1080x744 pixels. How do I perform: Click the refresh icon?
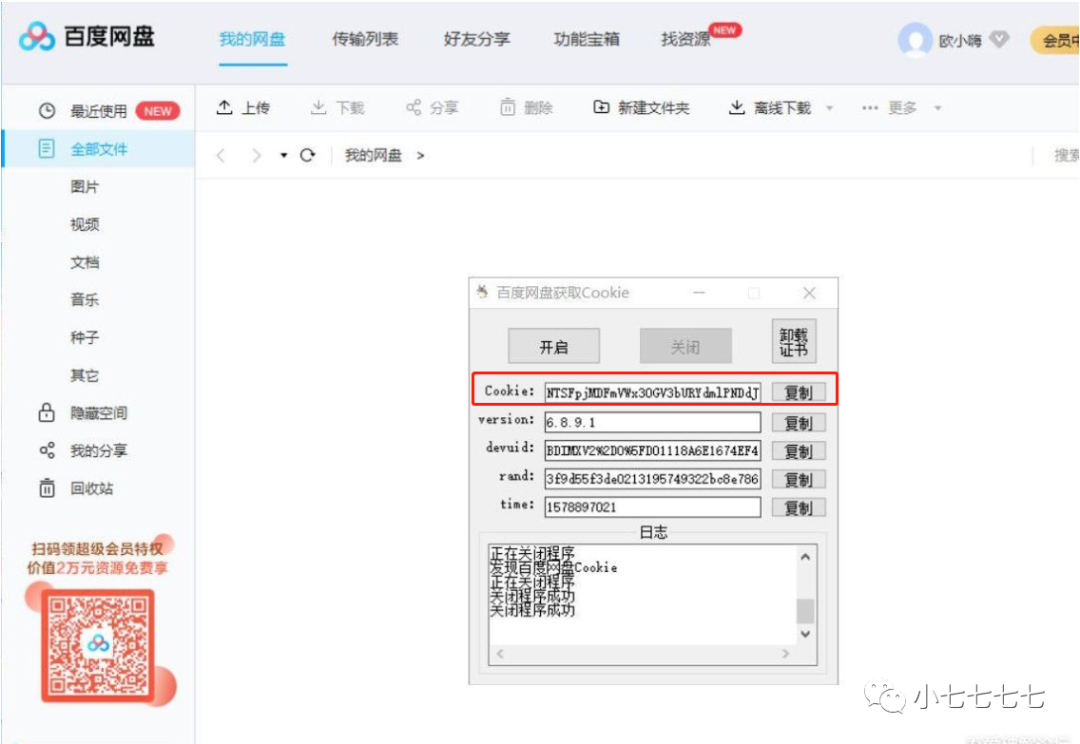coord(308,156)
